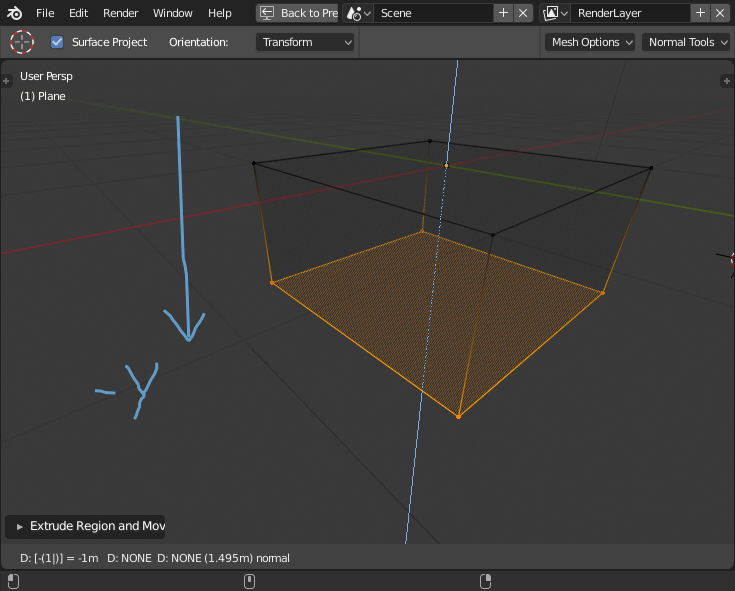This screenshot has width=735, height=591.
Task: Click the middle mouse button status icon
Action: tap(249, 581)
